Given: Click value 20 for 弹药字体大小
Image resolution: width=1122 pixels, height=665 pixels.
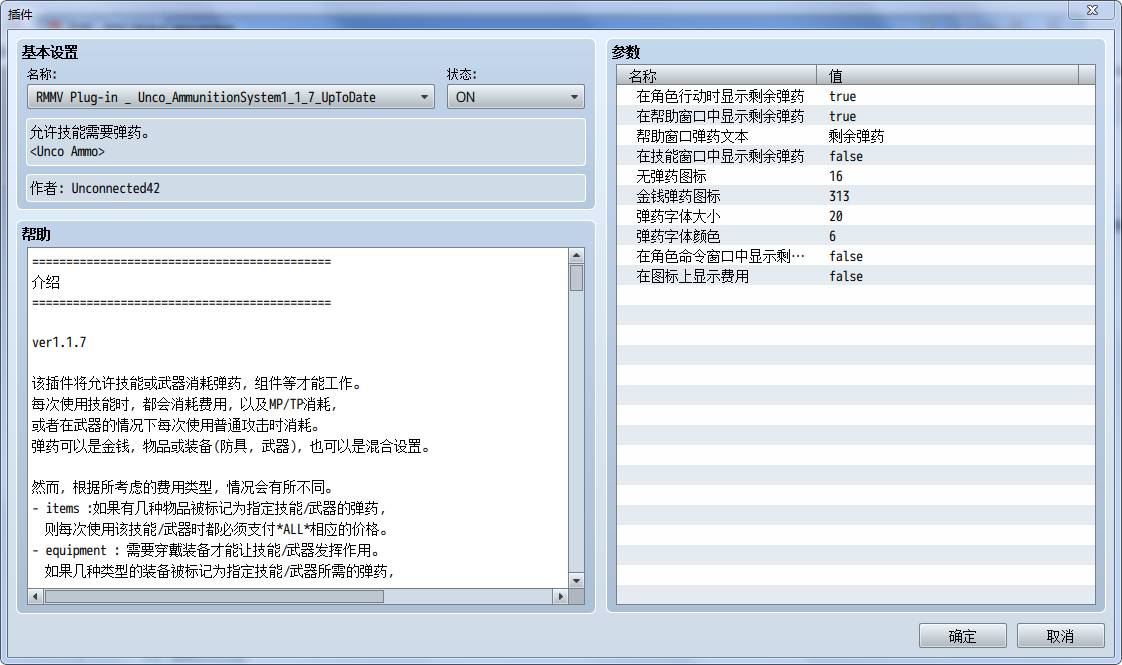Looking at the screenshot, I should [836, 216].
